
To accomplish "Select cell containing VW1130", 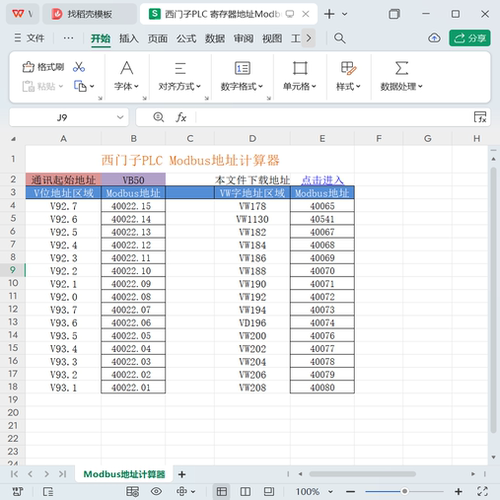I will [252, 219].
